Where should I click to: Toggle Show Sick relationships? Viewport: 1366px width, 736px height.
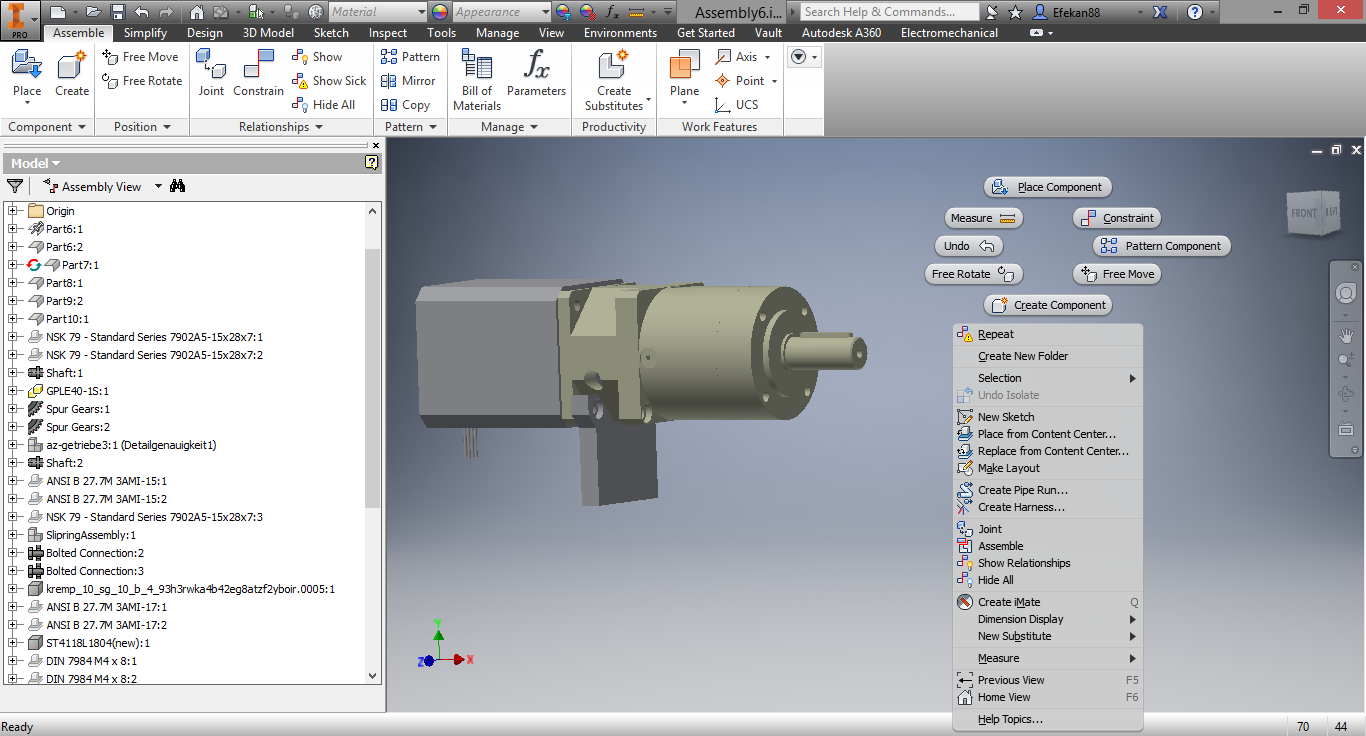coord(329,81)
